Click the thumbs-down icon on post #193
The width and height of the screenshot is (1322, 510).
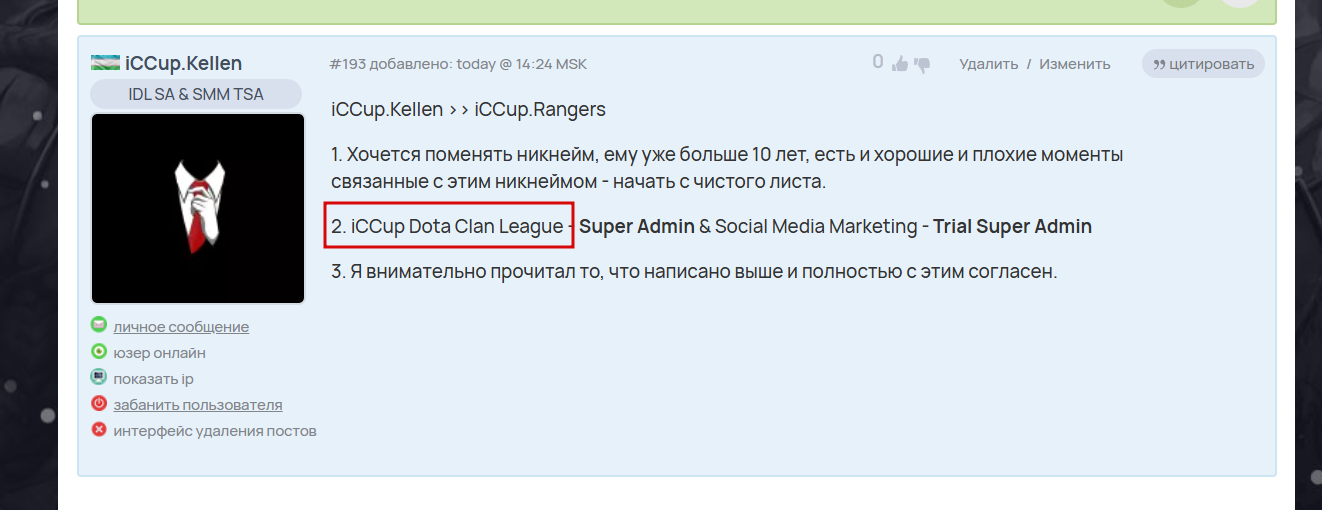pyautogui.click(x=922, y=64)
